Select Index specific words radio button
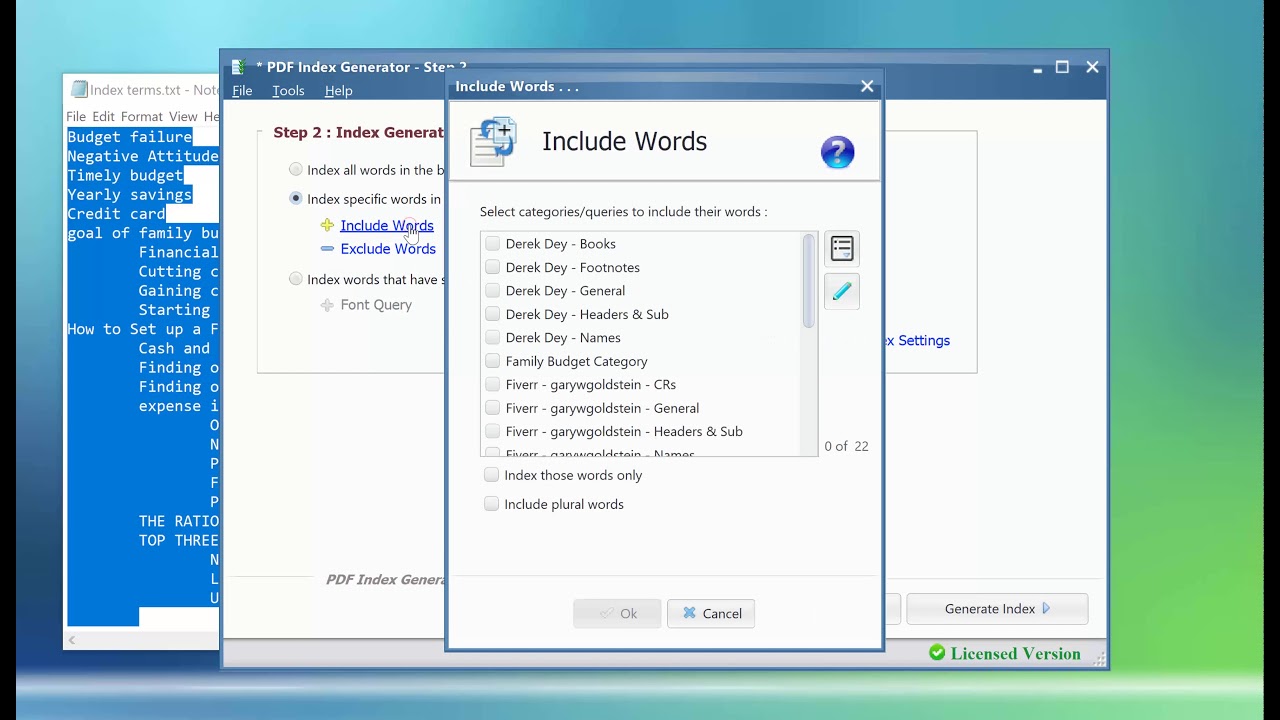Image resolution: width=1280 pixels, height=720 pixels. coord(295,199)
